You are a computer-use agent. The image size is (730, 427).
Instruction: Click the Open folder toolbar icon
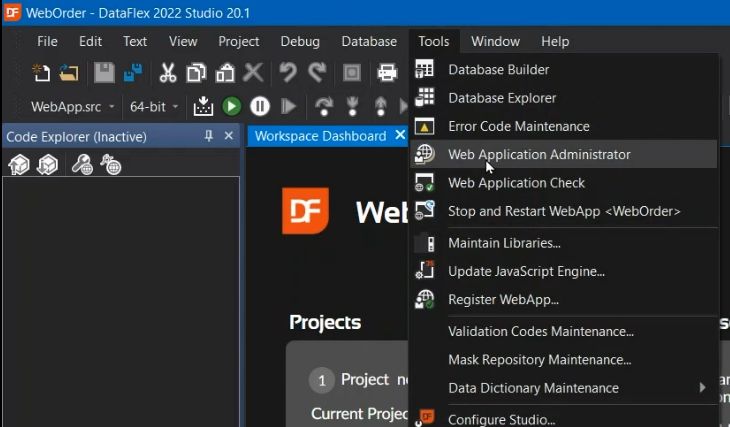[69, 73]
